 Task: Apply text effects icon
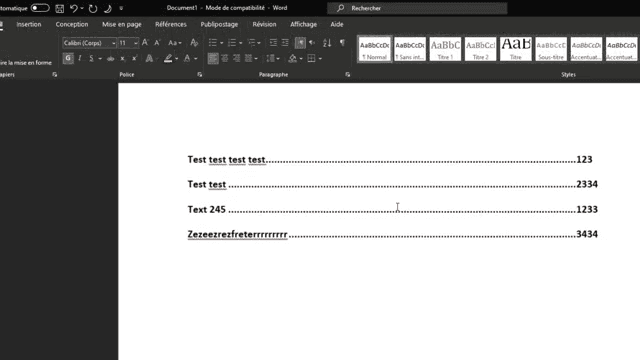[x=149, y=58]
